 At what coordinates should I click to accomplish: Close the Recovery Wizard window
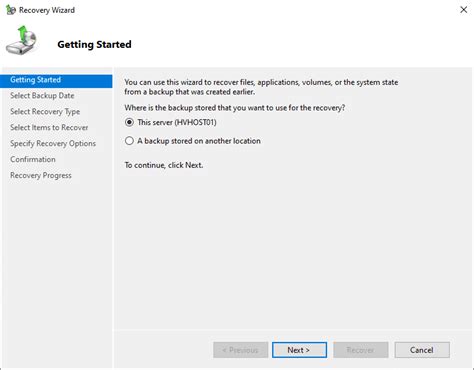click(463, 10)
